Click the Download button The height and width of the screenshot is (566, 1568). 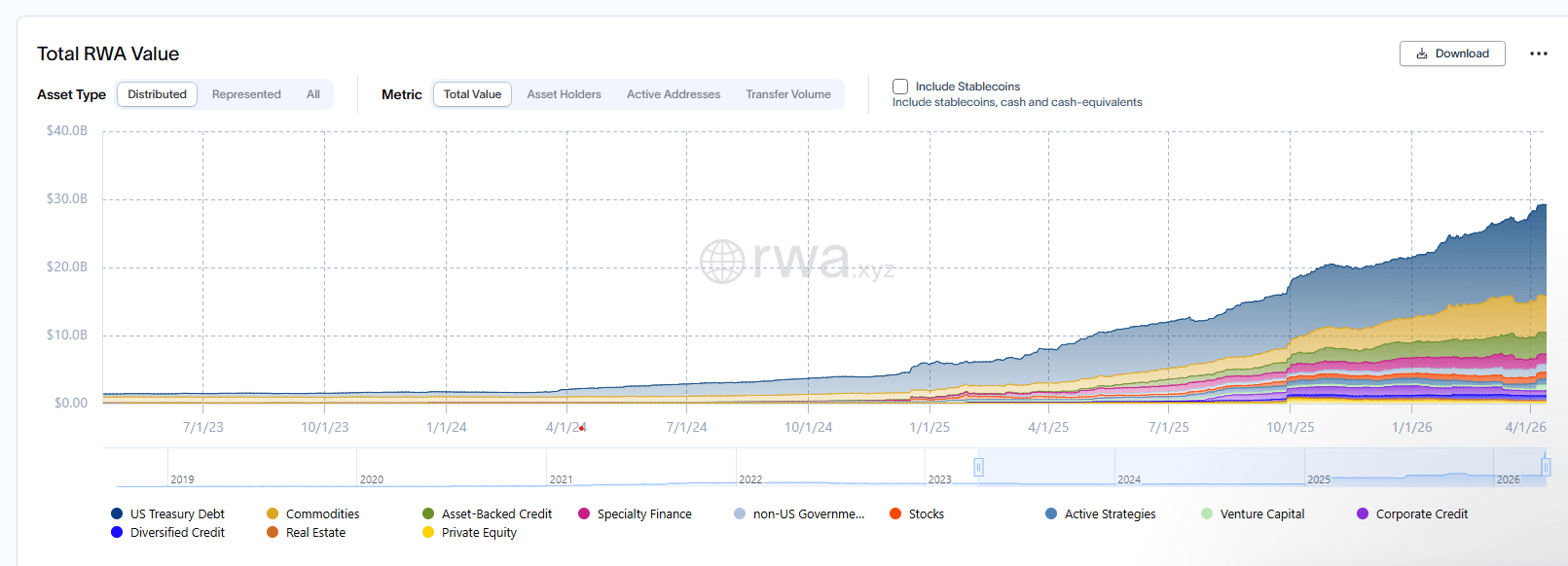[x=1451, y=53]
